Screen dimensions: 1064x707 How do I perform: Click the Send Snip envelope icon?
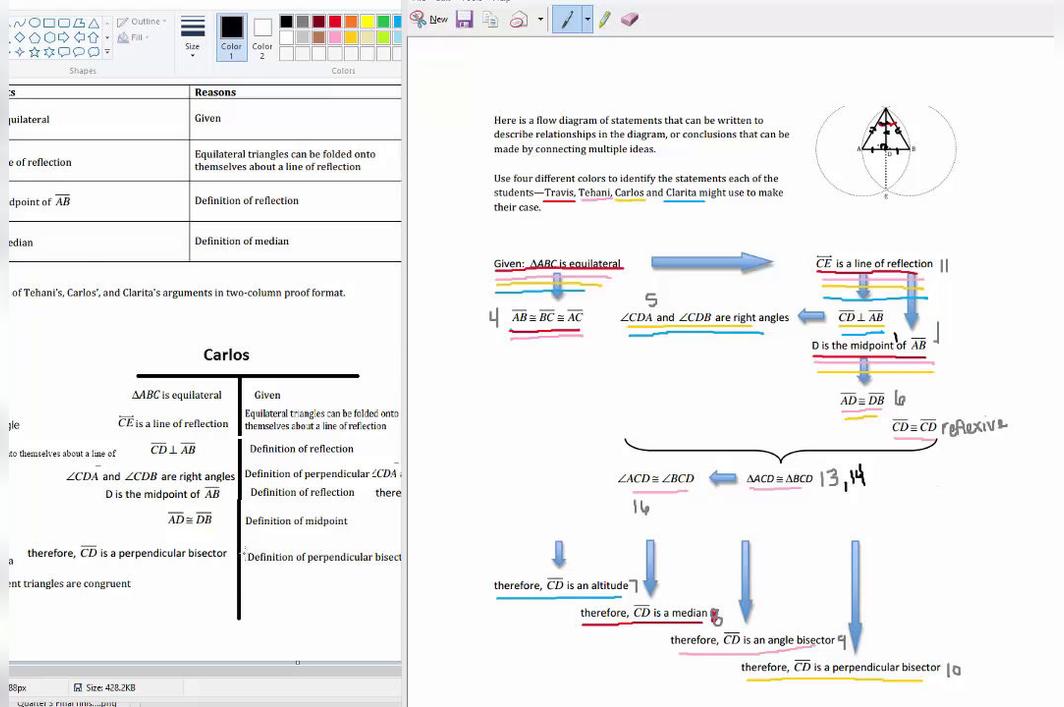(519, 19)
